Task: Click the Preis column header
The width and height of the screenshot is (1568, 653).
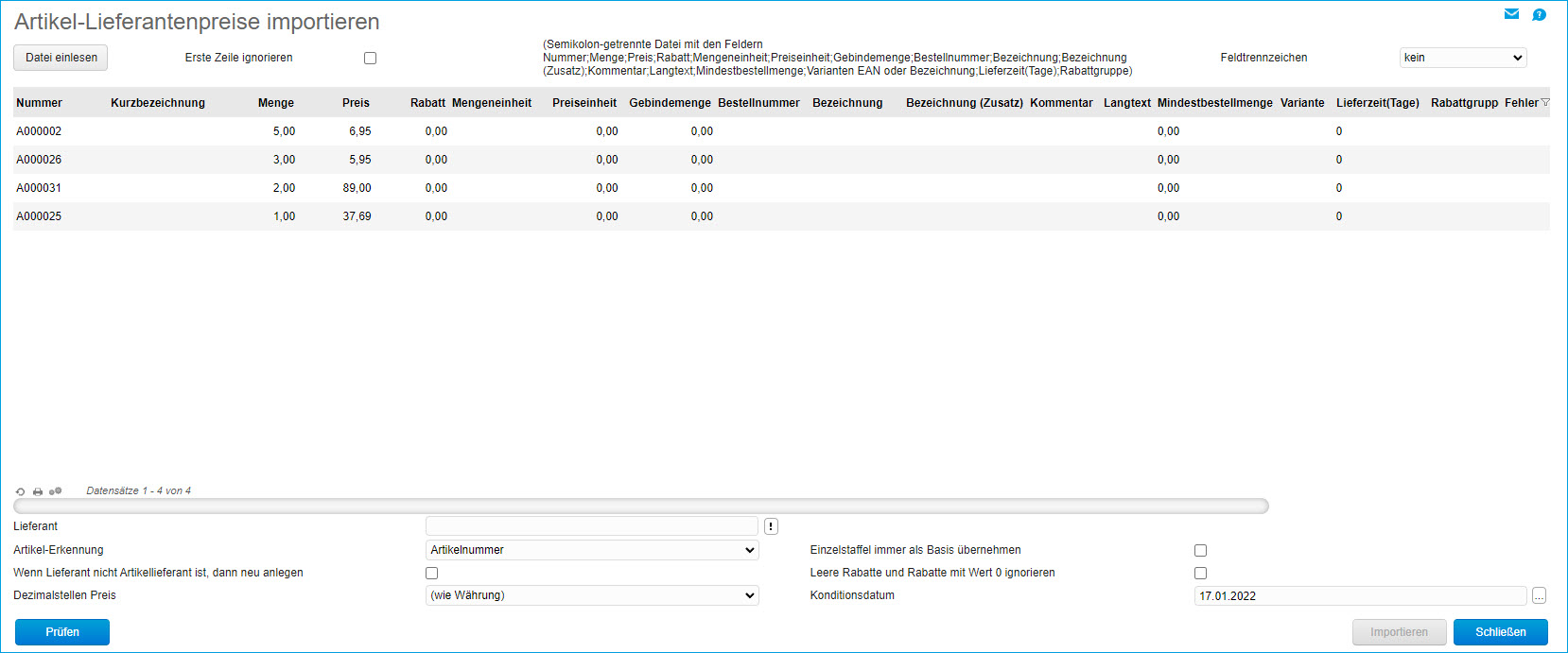Action: [356, 103]
